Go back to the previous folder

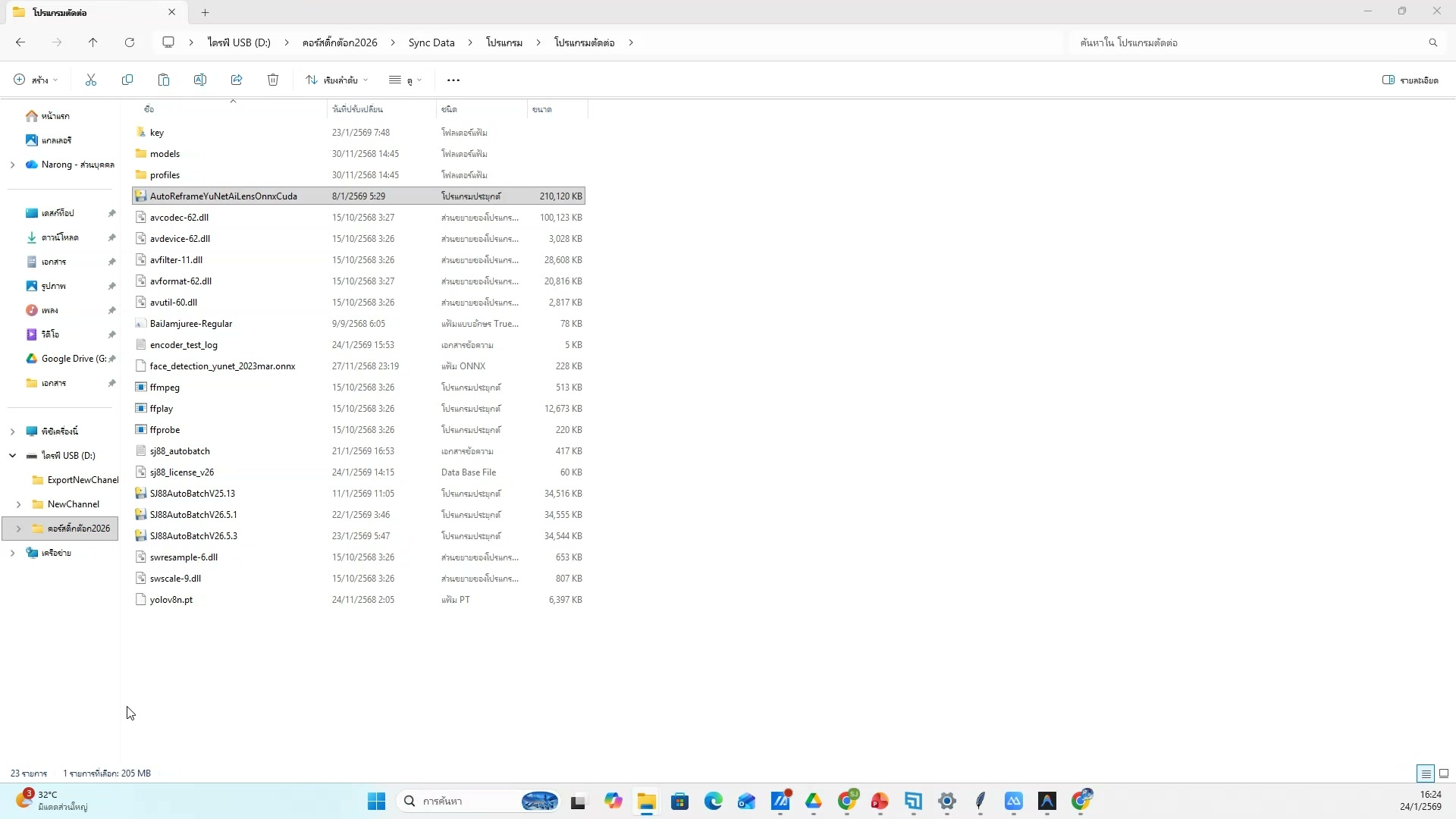point(20,42)
